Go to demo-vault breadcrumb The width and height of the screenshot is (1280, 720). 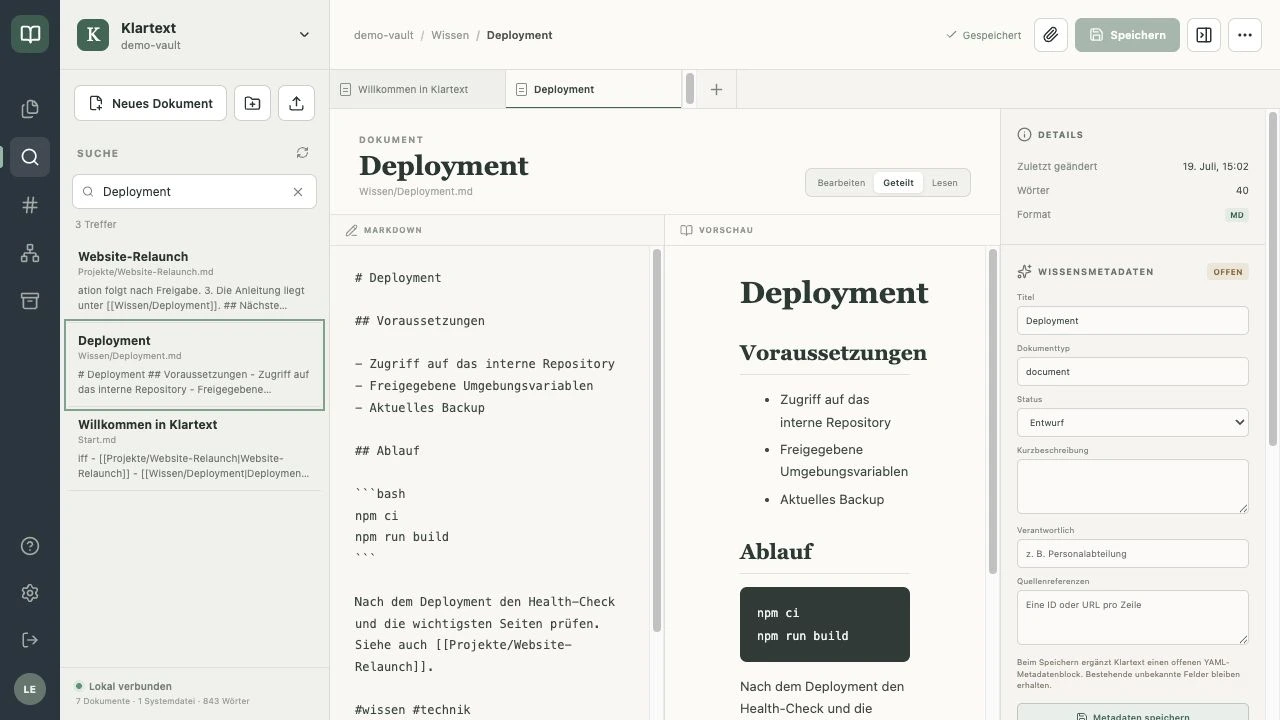pyautogui.click(x=383, y=35)
